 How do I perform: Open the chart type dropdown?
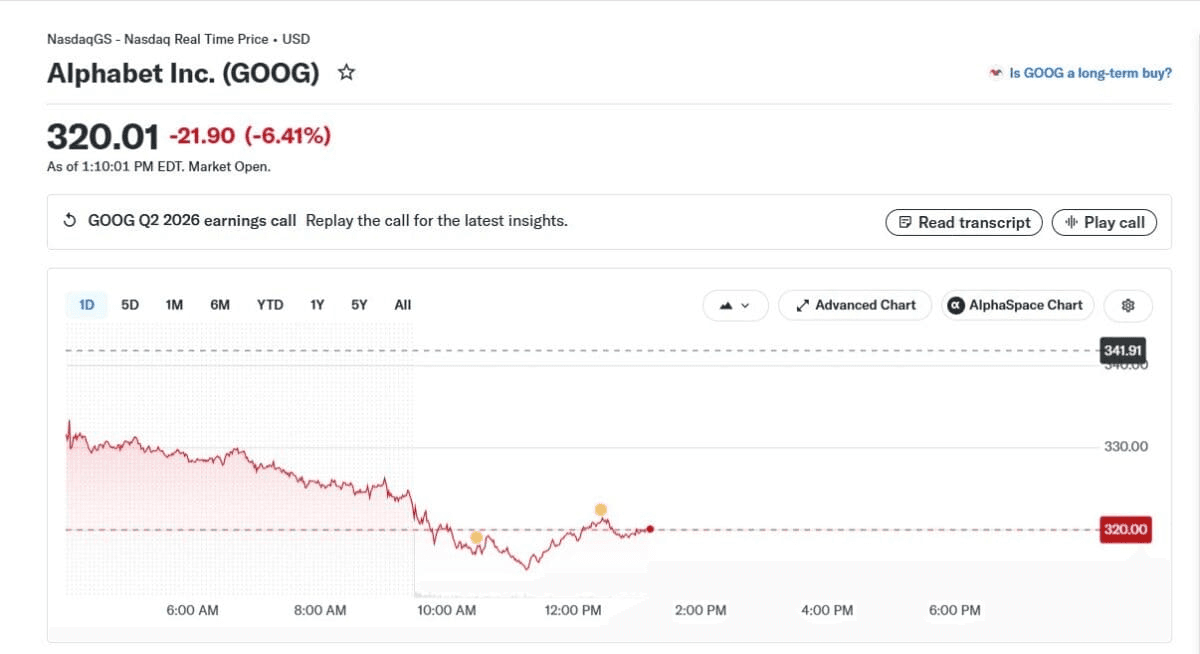click(735, 305)
